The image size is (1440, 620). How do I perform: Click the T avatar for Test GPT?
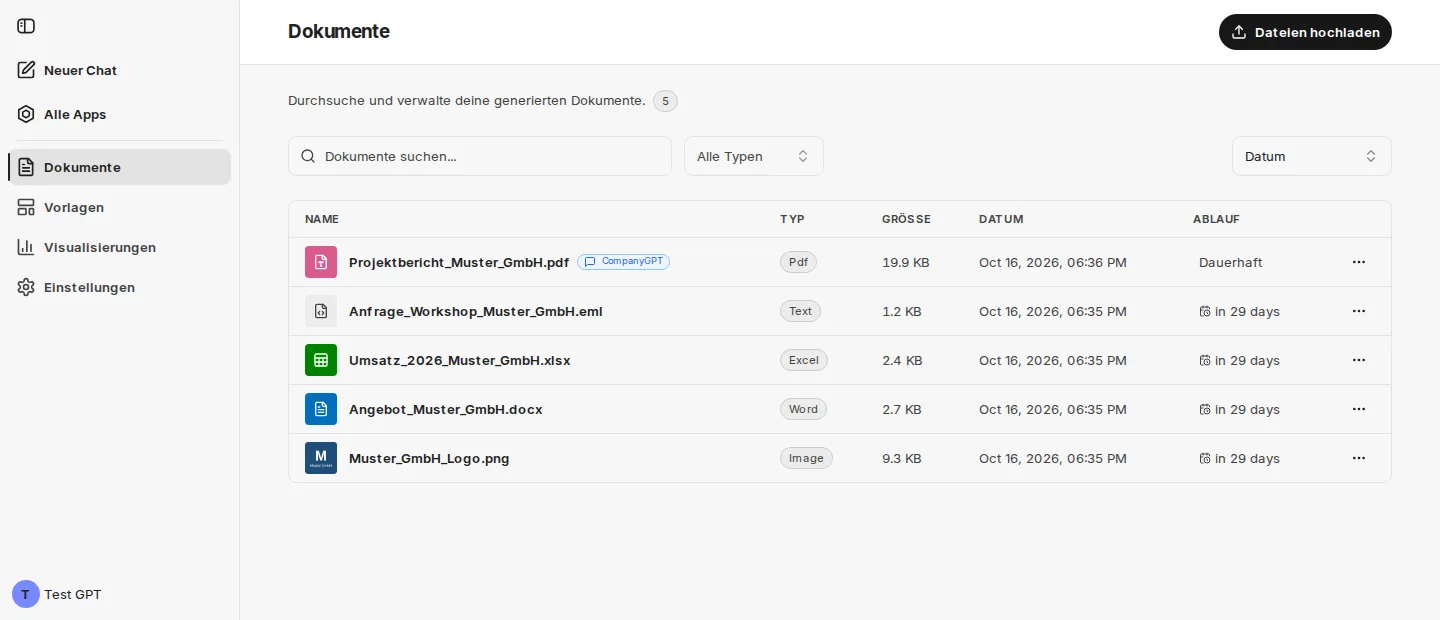click(26, 594)
